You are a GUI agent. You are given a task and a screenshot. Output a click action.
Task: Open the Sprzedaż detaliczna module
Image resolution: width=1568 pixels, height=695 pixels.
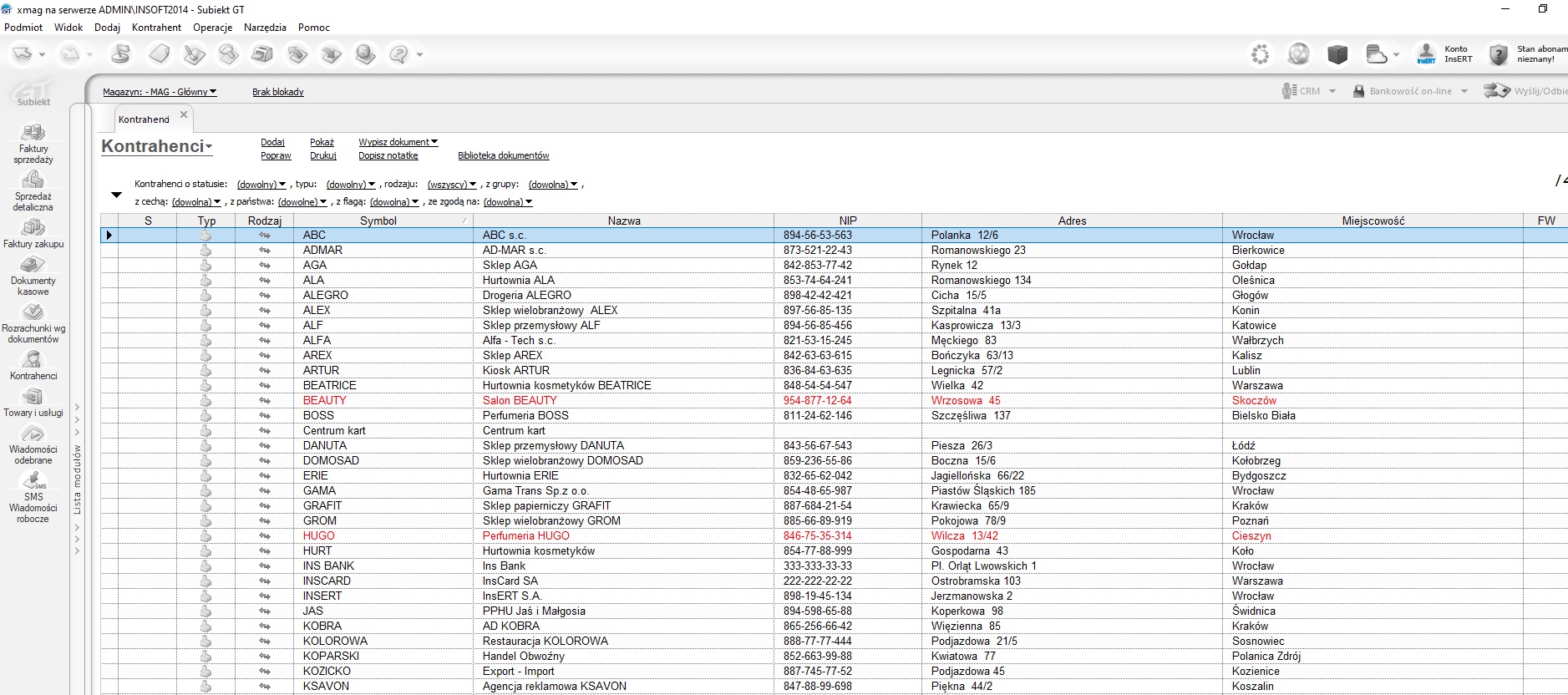(33, 191)
